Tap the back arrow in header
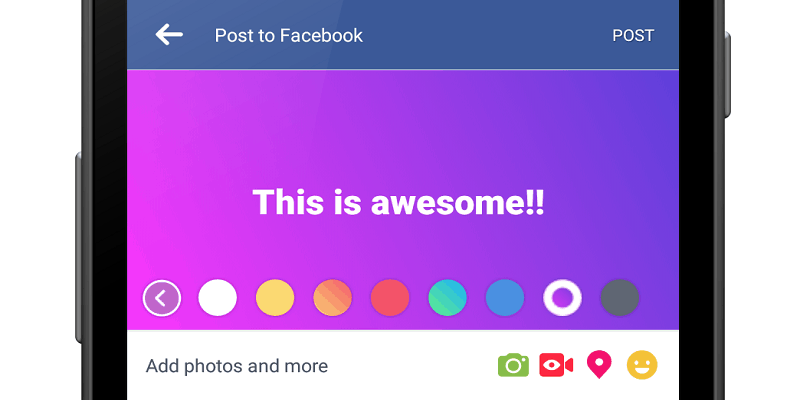800x400 pixels. [x=169, y=35]
